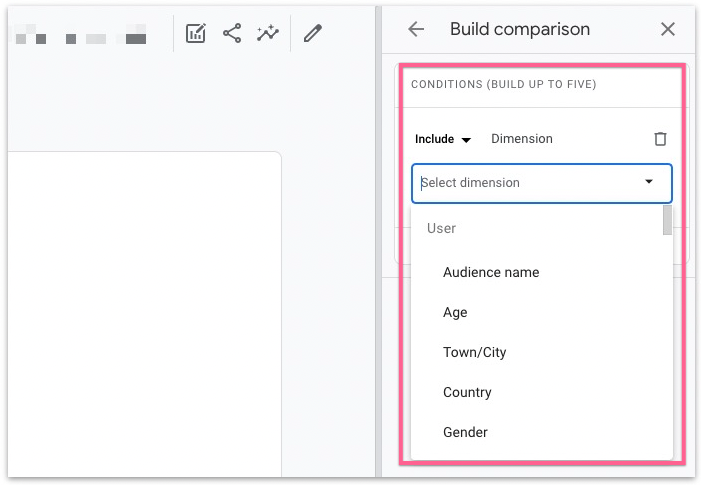Open the share report icon
Screen dimensions: 701x485
[232, 34]
